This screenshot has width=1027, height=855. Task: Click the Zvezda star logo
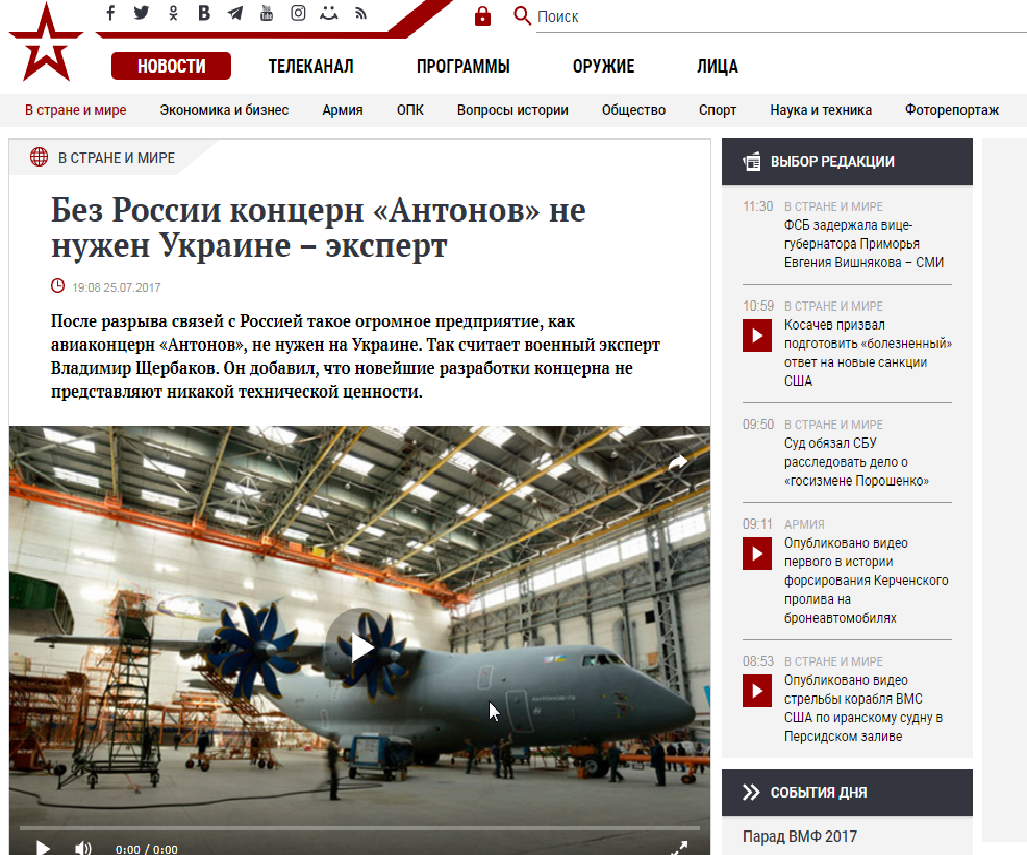coord(46,43)
